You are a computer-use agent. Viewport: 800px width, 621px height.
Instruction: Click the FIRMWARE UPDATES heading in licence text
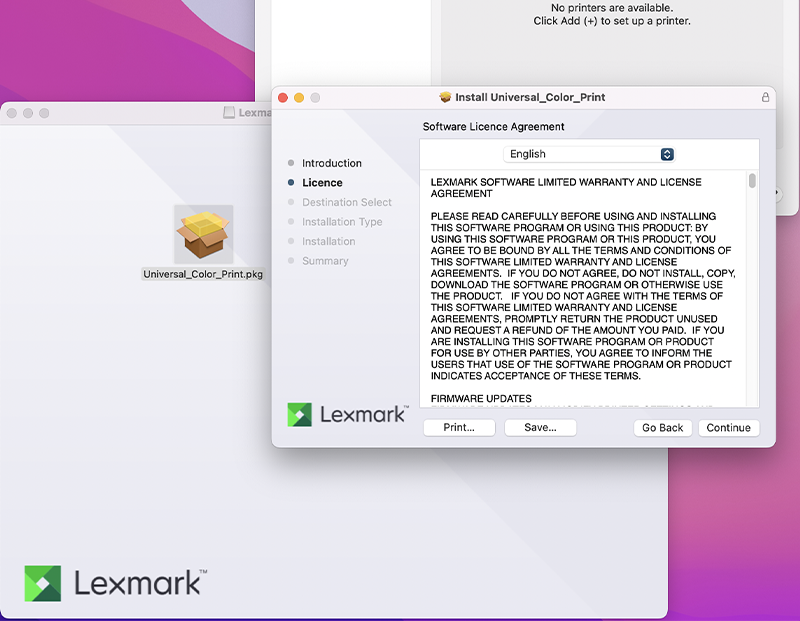(x=481, y=399)
